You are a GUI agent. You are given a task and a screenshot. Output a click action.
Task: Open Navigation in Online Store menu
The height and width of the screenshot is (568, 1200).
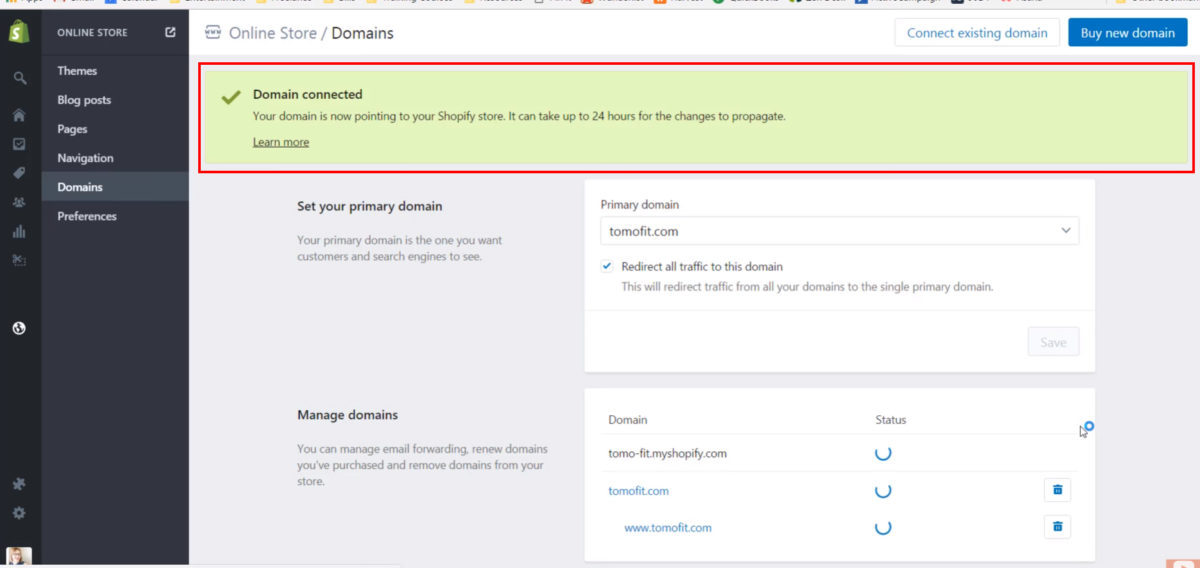point(85,158)
